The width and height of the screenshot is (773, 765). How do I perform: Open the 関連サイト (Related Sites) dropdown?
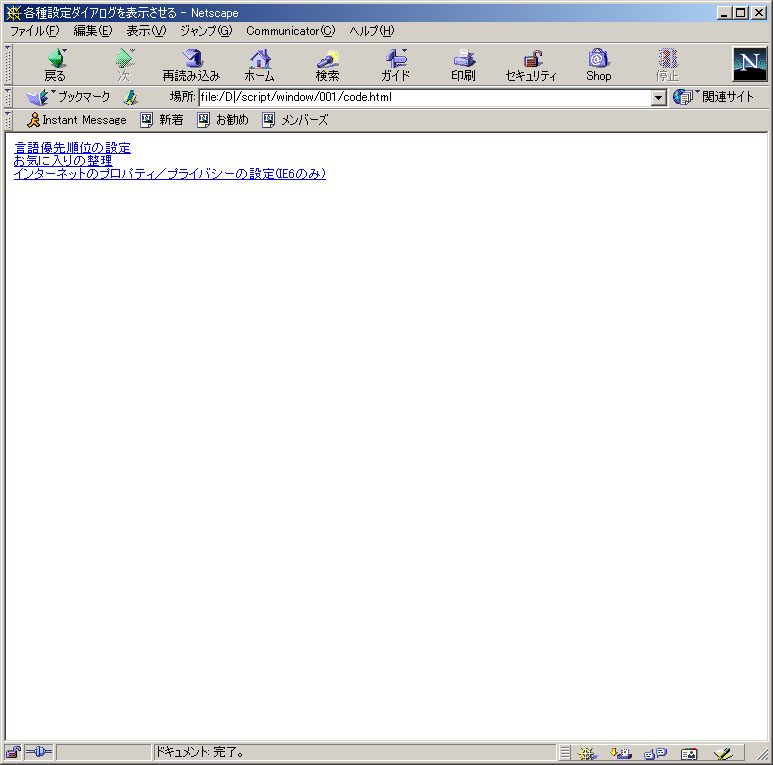pyautogui.click(x=714, y=97)
